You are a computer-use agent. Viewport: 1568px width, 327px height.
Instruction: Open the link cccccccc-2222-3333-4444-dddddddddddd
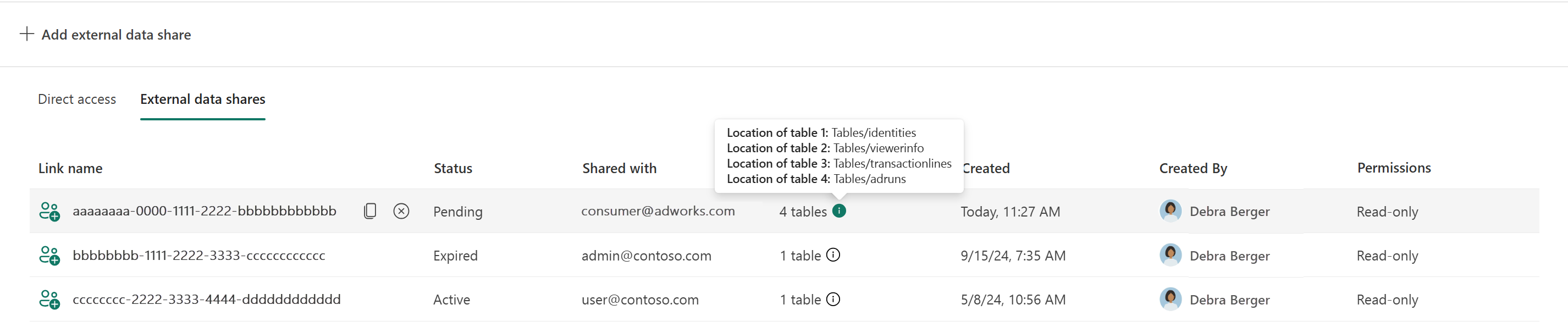(x=206, y=300)
